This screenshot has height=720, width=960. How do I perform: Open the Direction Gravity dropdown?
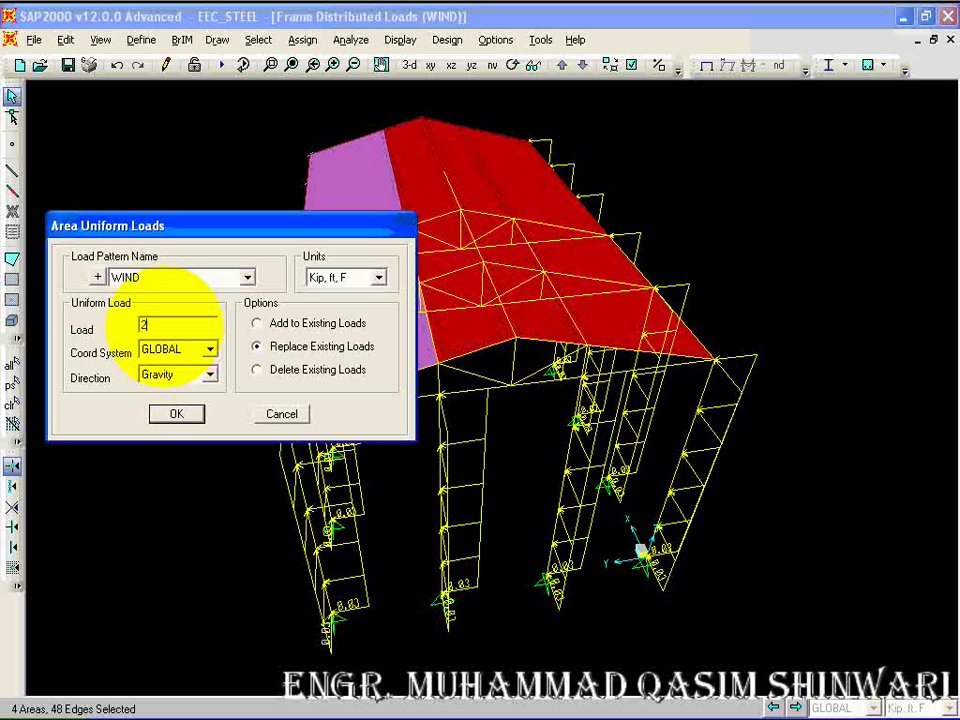[x=210, y=374]
